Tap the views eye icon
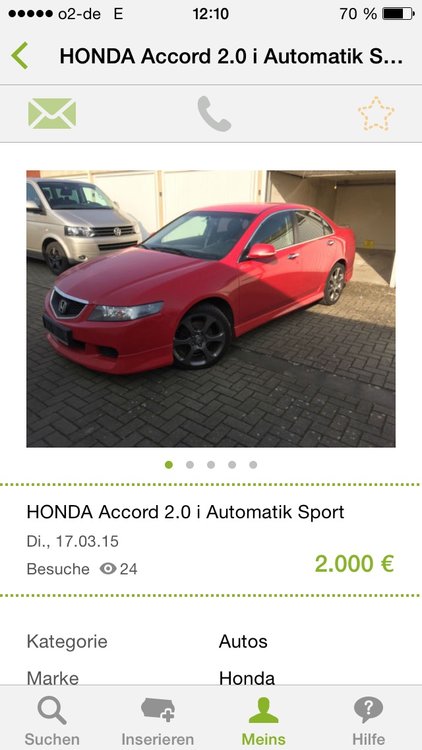 pos(108,569)
